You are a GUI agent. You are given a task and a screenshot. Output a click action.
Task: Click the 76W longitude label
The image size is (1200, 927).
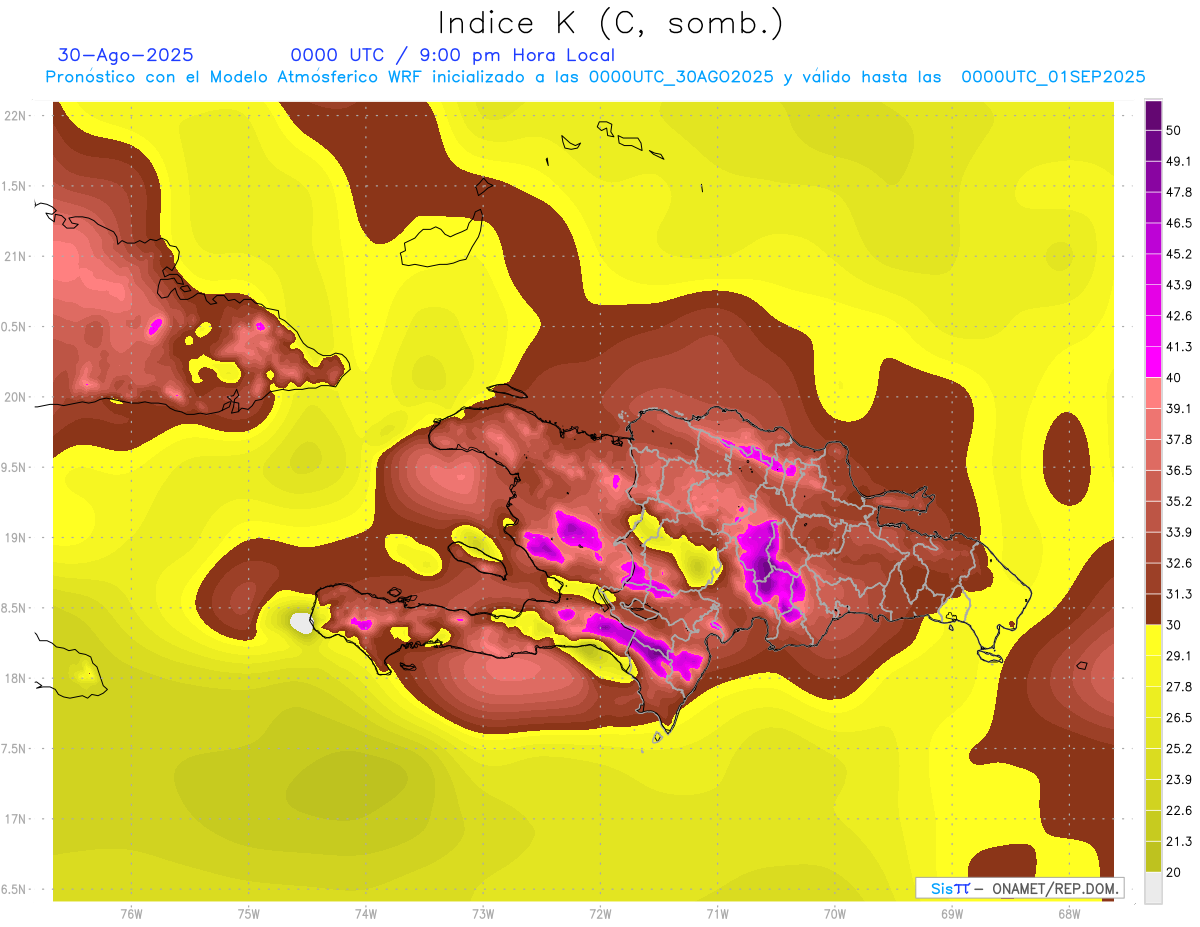[x=131, y=914]
